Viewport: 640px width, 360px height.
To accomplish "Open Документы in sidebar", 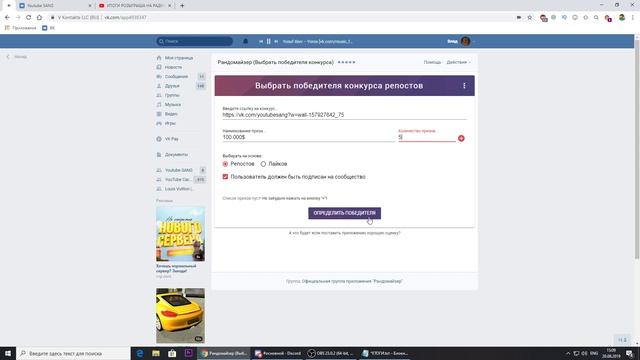I will (x=176, y=155).
